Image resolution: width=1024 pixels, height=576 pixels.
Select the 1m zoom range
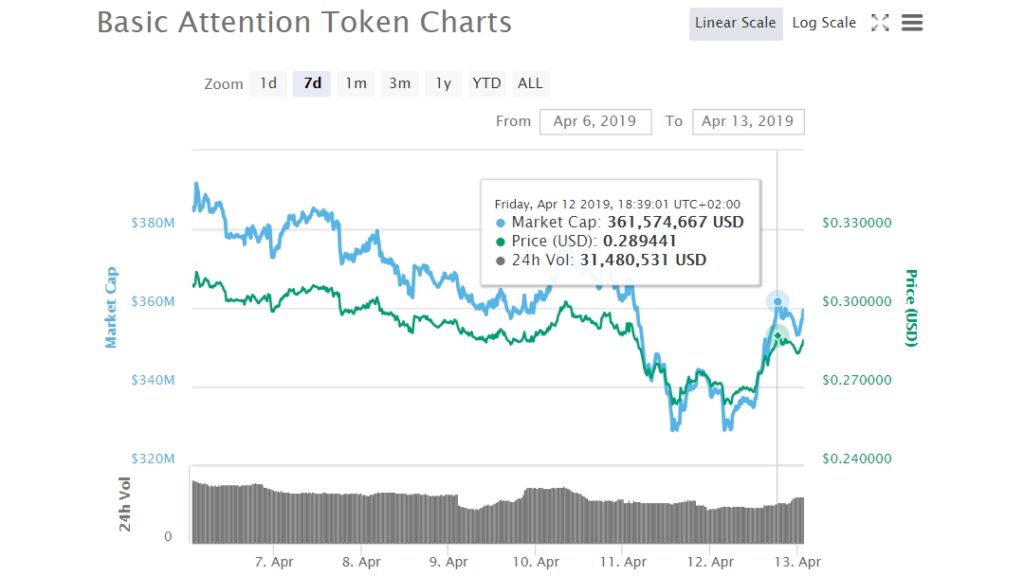coord(355,84)
